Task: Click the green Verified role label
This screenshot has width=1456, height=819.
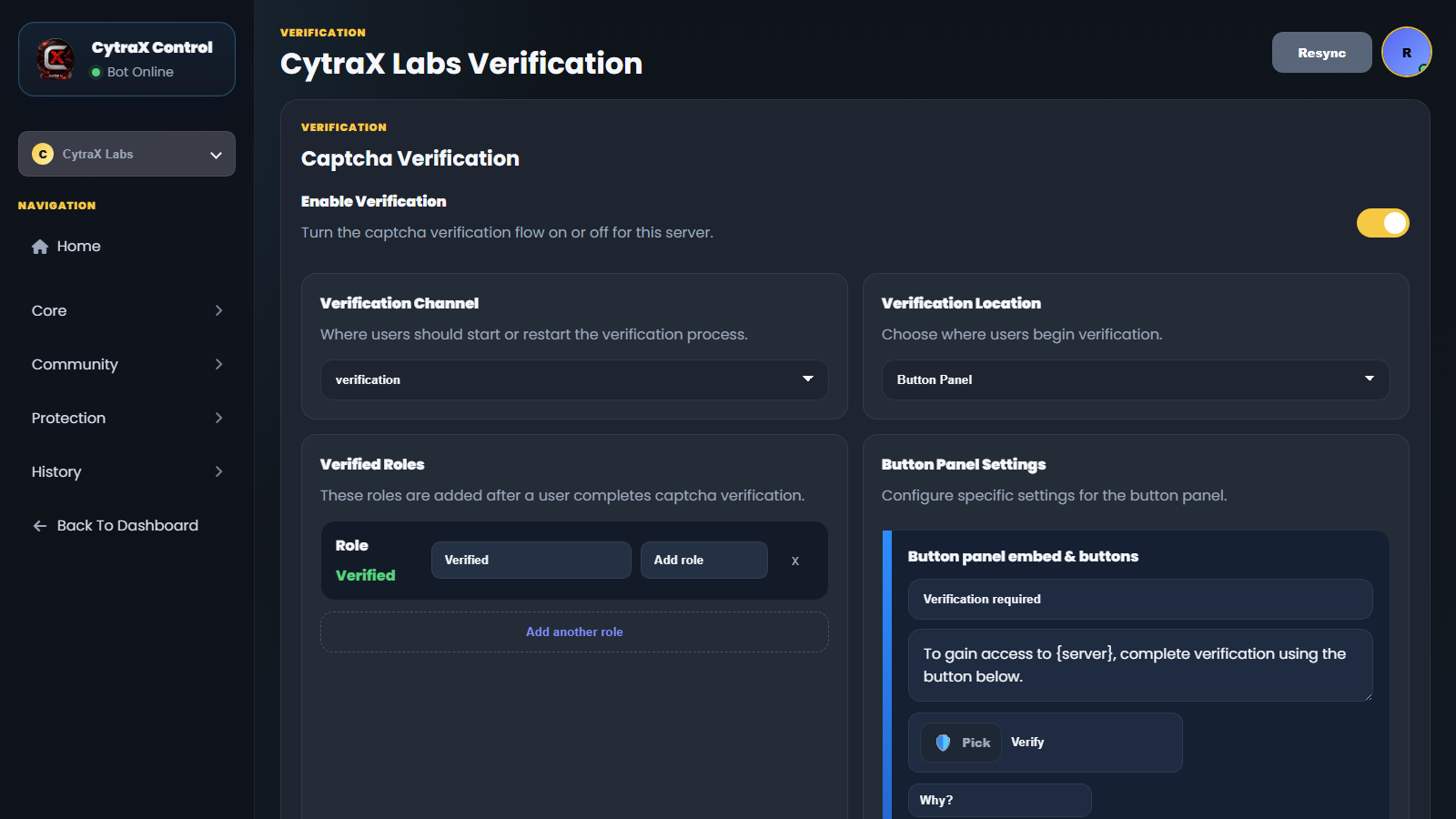Action: click(x=365, y=576)
